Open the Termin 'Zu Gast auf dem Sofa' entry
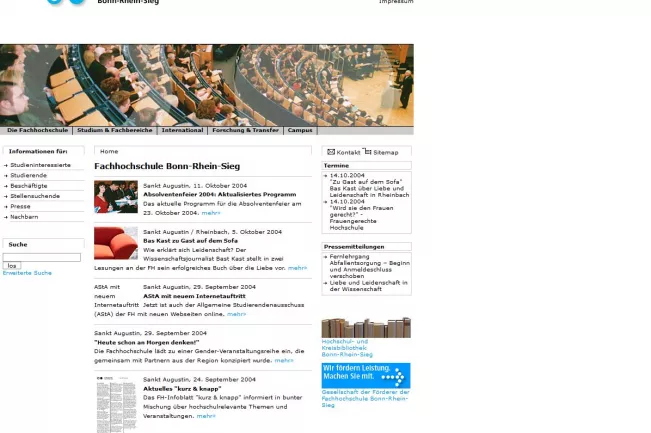This screenshot has height=433, width=651. click(x=369, y=185)
